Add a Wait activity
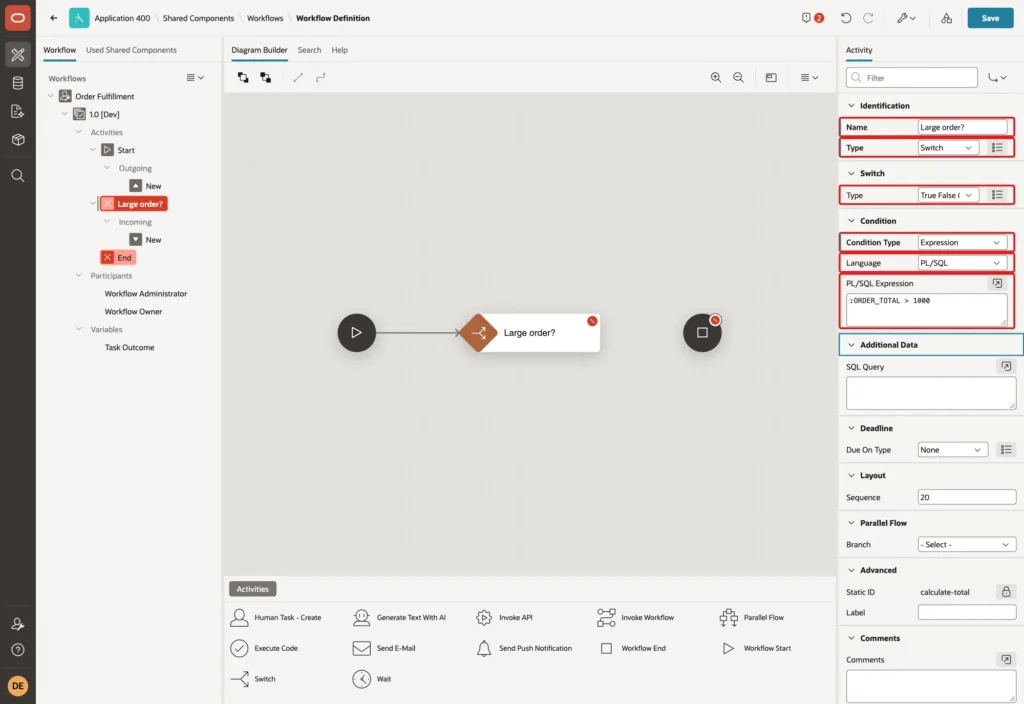1024x704 pixels. (x=371, y=679)
